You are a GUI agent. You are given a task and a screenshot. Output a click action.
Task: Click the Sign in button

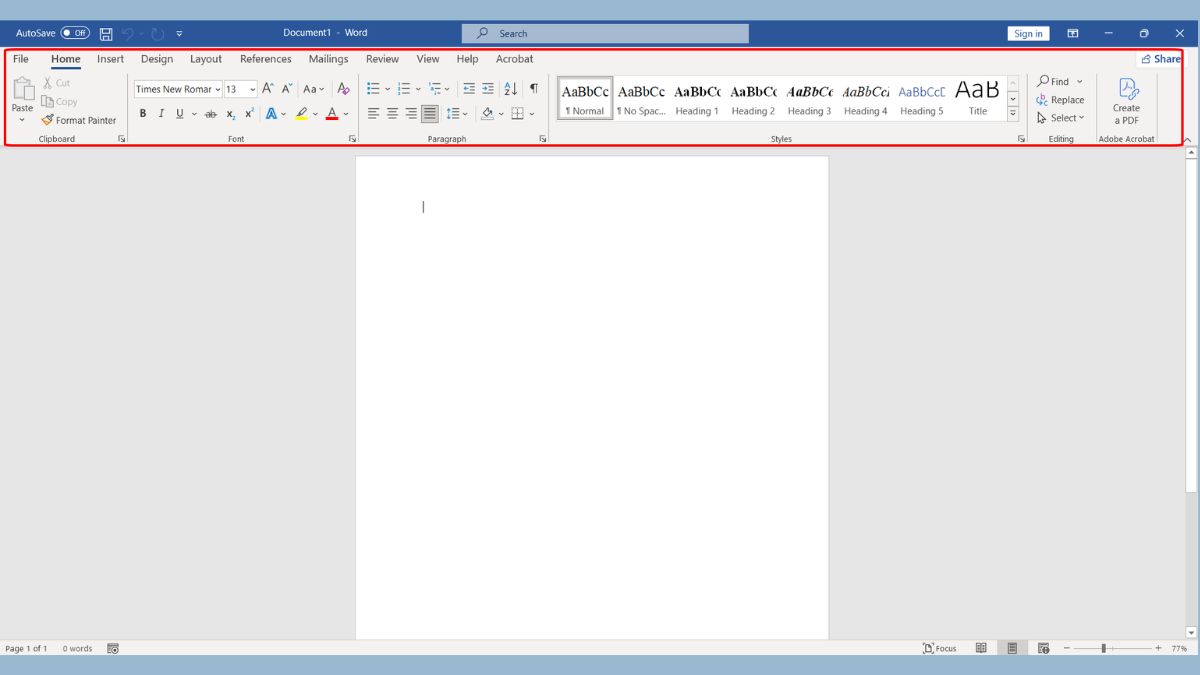(x=1028, y=33)
